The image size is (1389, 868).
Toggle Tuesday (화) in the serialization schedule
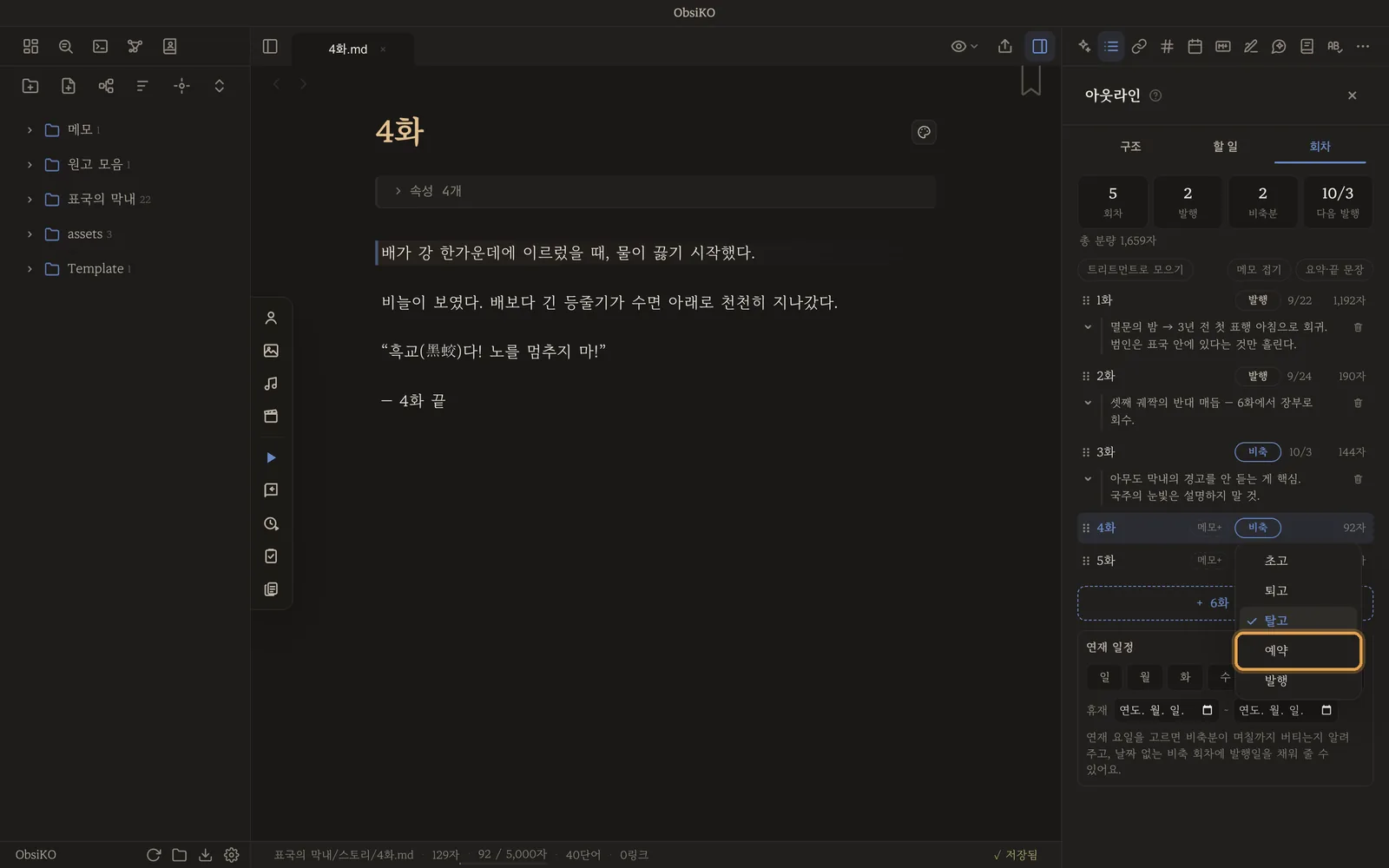pyautogui.click(x=1184, y=677)
